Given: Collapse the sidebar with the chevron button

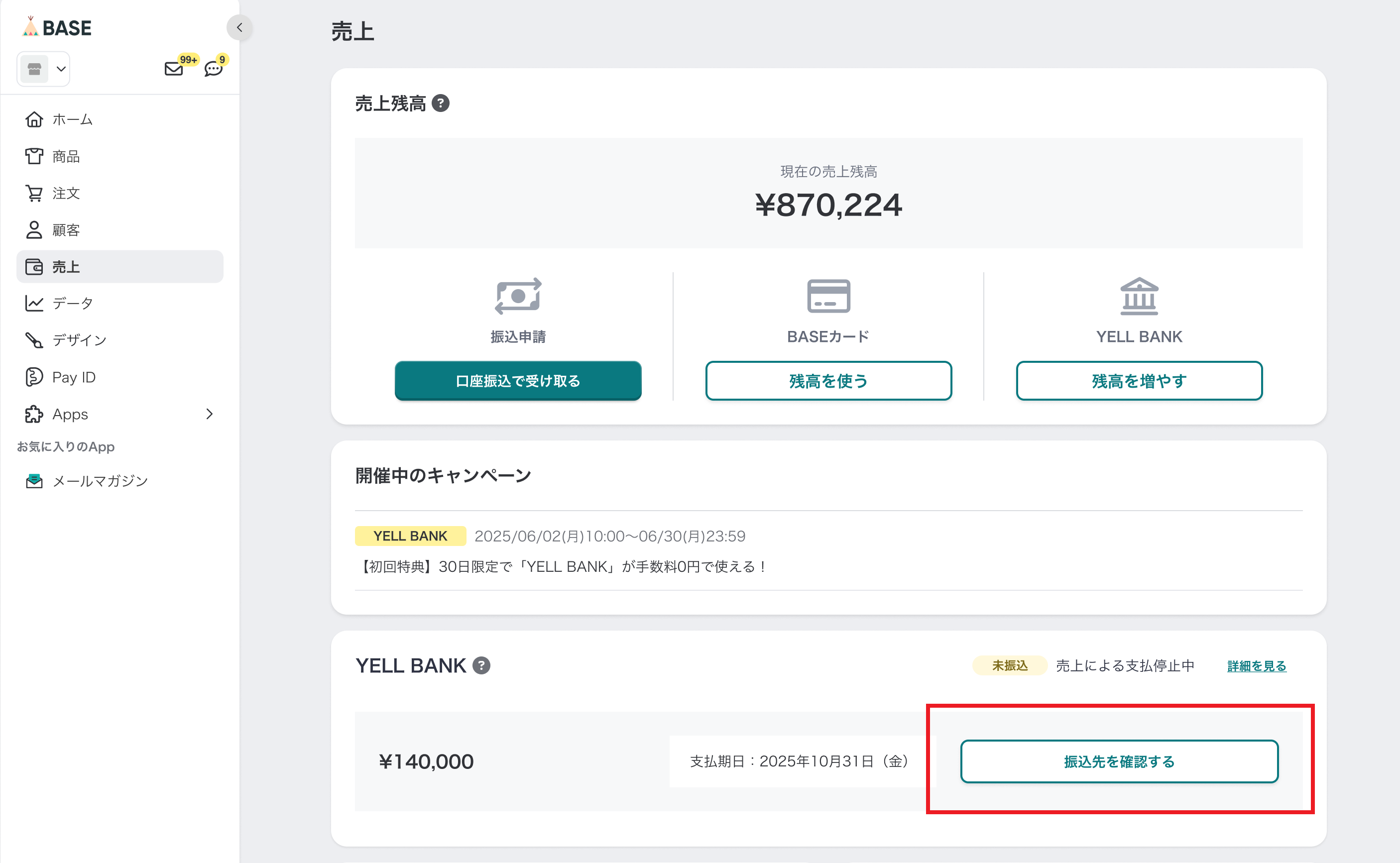Looking at the screenshot, I should (239, 27).
